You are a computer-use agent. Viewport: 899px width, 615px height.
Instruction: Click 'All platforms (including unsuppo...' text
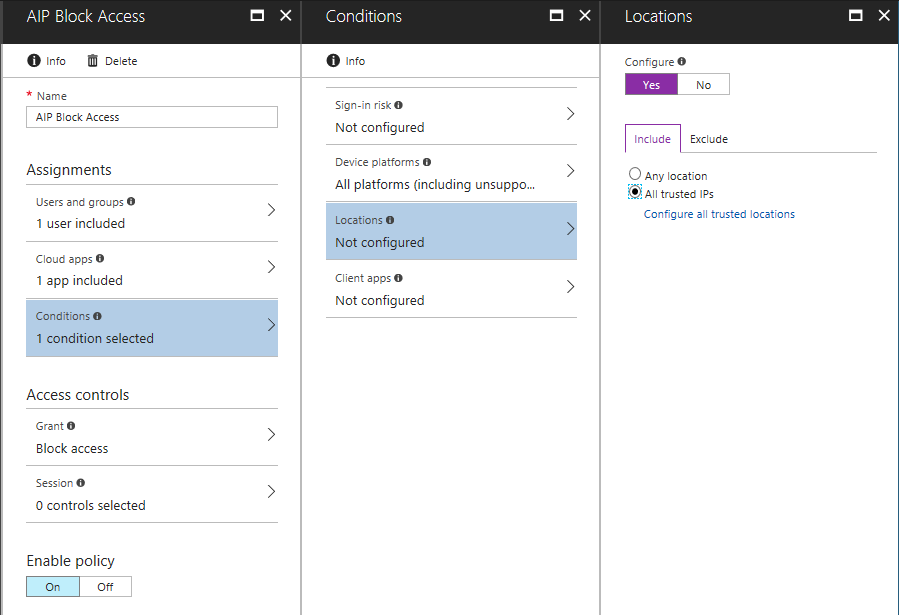click(x=435, y=185)
